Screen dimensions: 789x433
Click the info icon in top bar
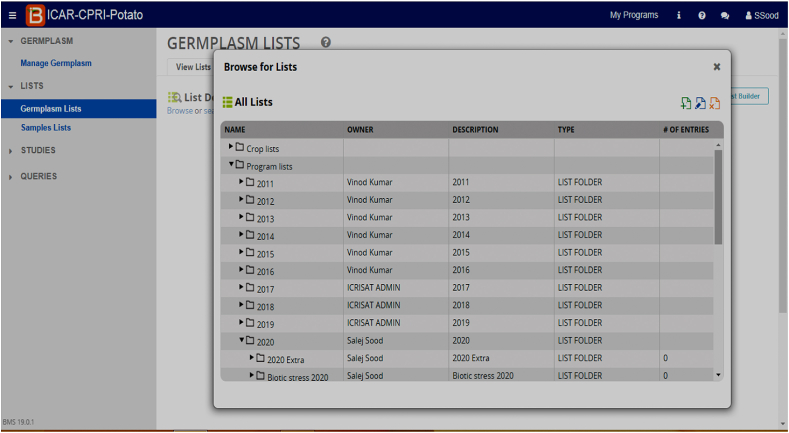(679, 15)
